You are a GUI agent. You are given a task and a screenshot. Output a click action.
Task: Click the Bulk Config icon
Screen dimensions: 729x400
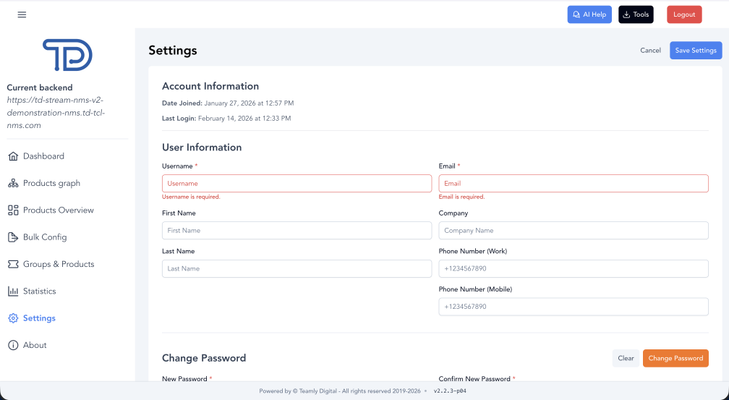click(x=13, y=238)
